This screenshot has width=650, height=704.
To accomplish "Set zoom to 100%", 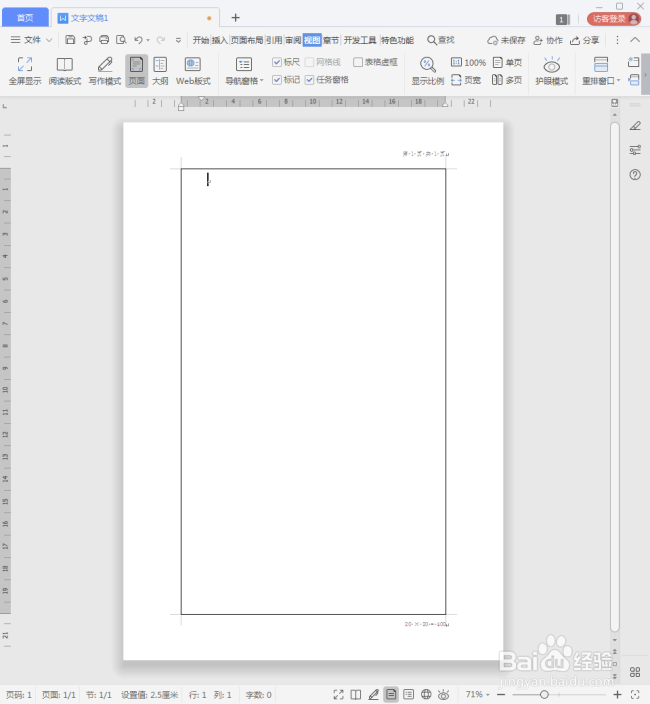I will click(x=468, y=62).
